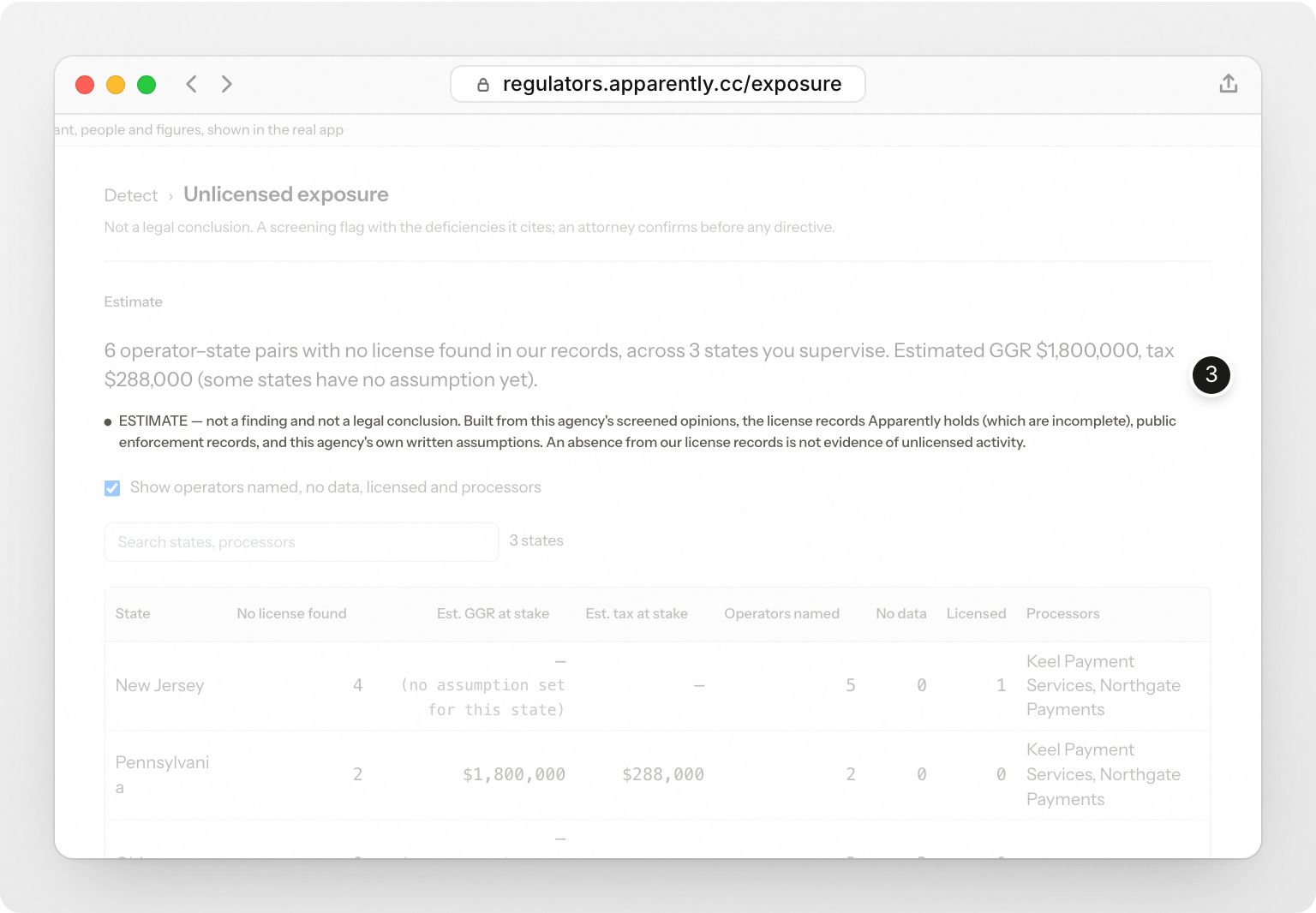The height and width of the screenshot is (913, 1316).
Task: Click the operator-state pairs summary sentence
Action: tap(639, 365)
